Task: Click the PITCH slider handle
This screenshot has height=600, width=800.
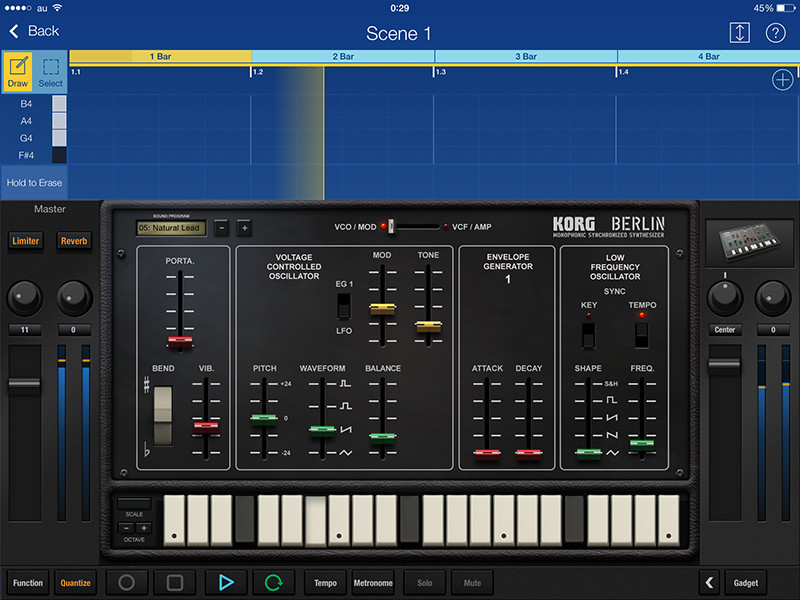Action: click(264, 419)
